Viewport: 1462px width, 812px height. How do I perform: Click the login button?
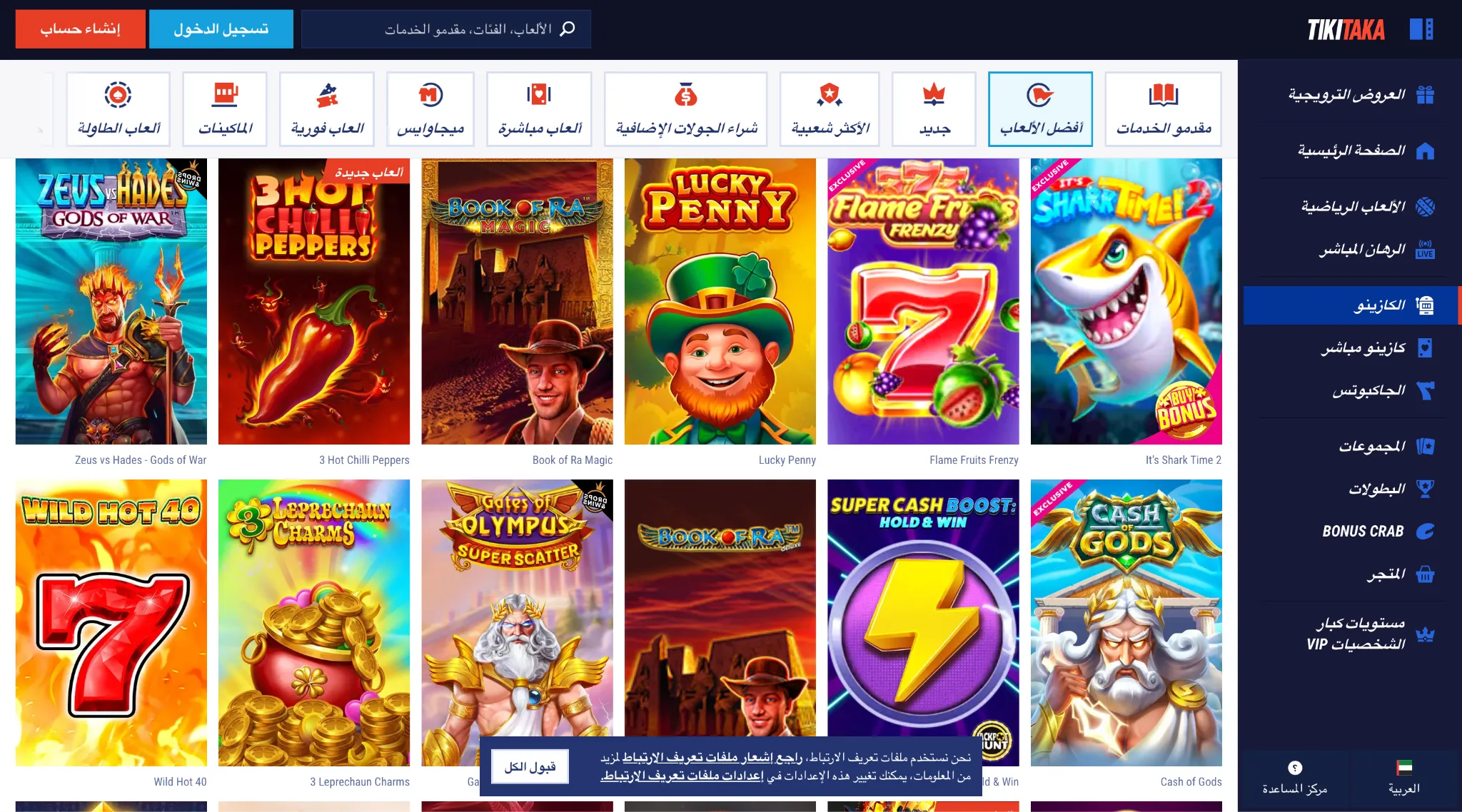point(221,29)
